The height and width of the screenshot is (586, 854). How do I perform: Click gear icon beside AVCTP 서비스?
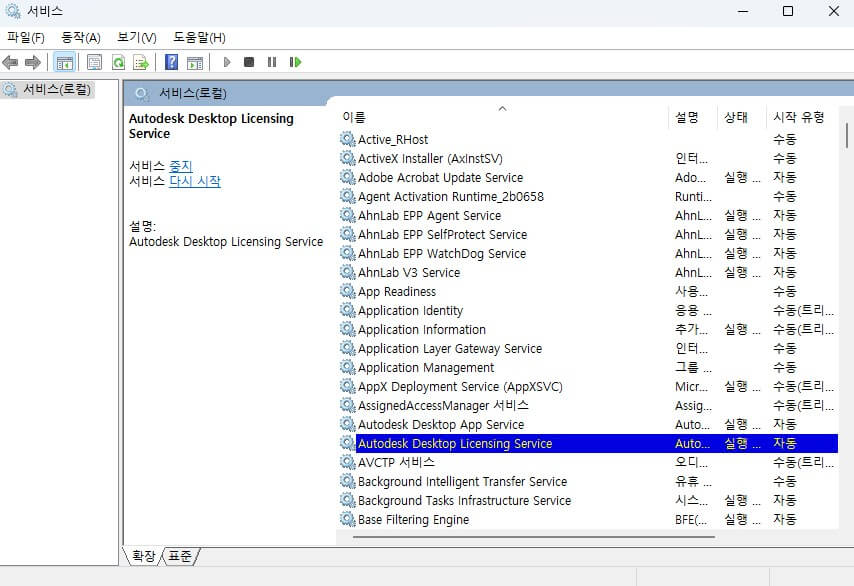(347, 462)
